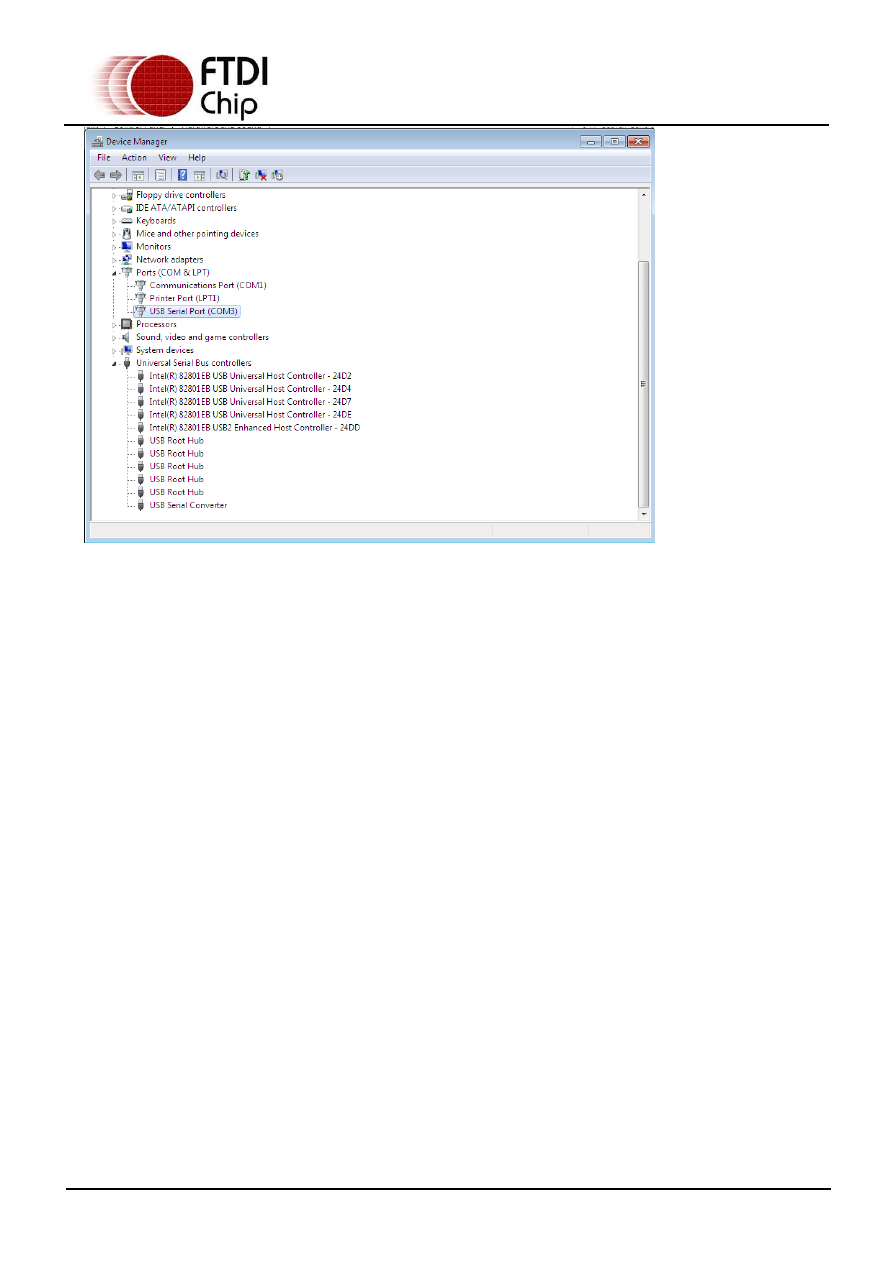Click Update Driver Software toolbar icon
The height and width of the screenshot is (1263, 893).
click(244, 175)
